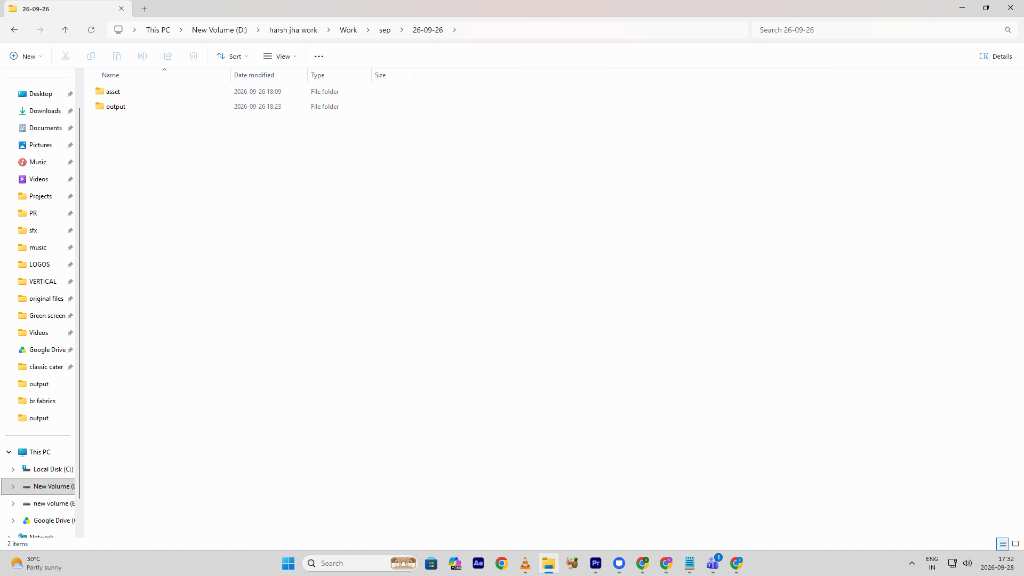Click the New button
1024x576 pixels.
[x=26, y=56]
